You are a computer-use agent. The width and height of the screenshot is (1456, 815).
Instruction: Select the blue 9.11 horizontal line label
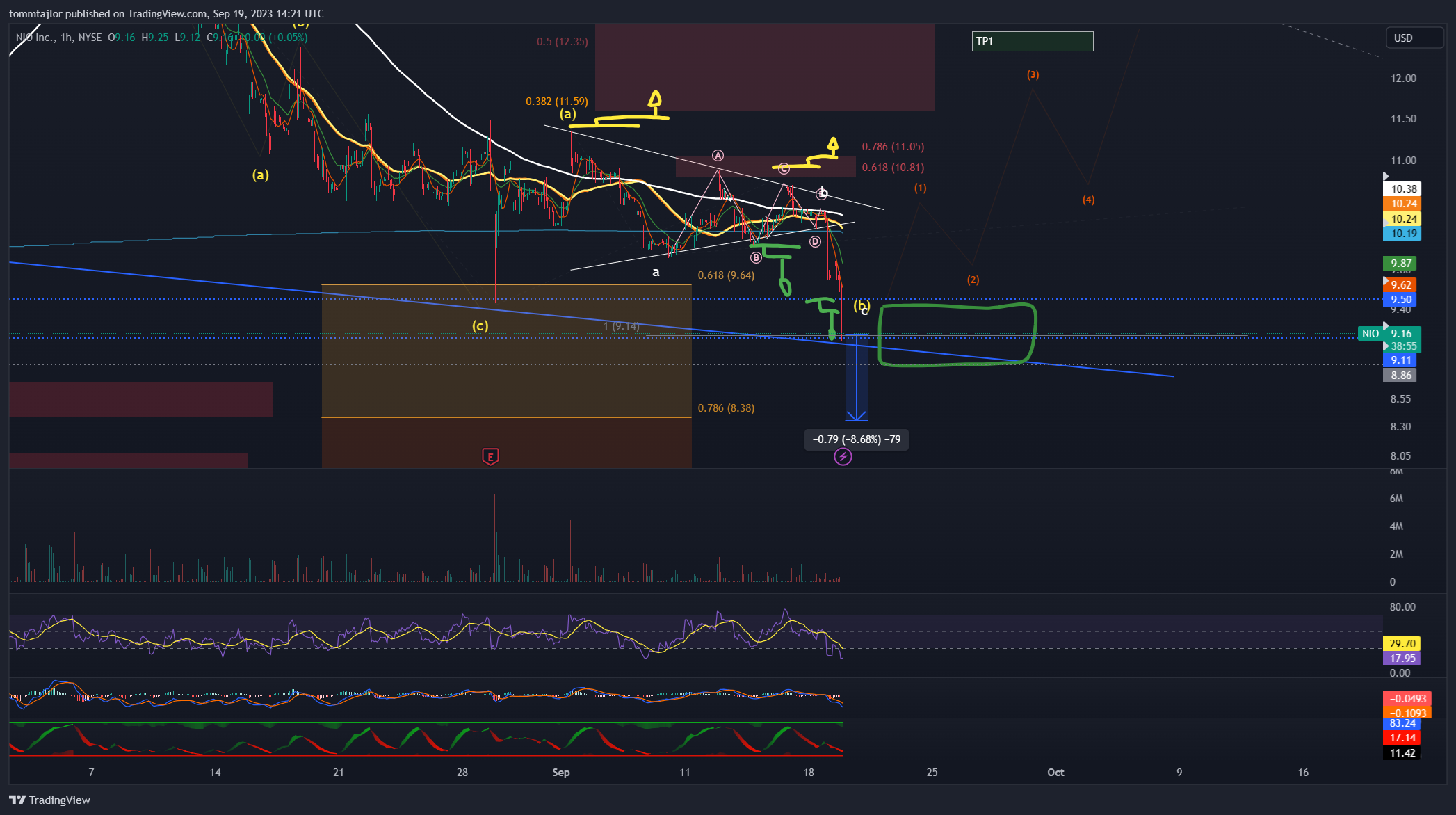tap(1400, 360)
